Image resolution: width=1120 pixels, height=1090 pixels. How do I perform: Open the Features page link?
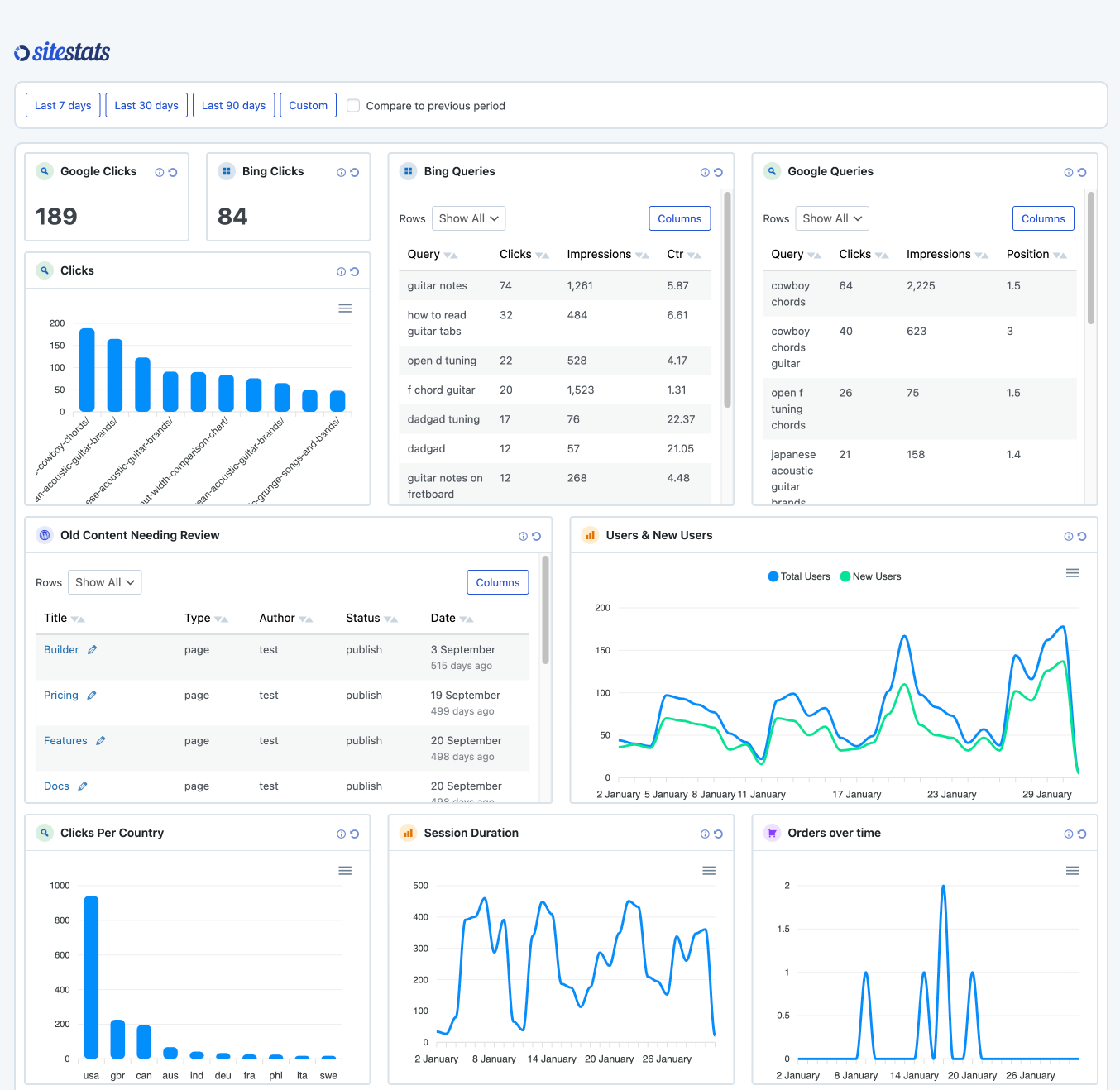[x=65, y=741]
